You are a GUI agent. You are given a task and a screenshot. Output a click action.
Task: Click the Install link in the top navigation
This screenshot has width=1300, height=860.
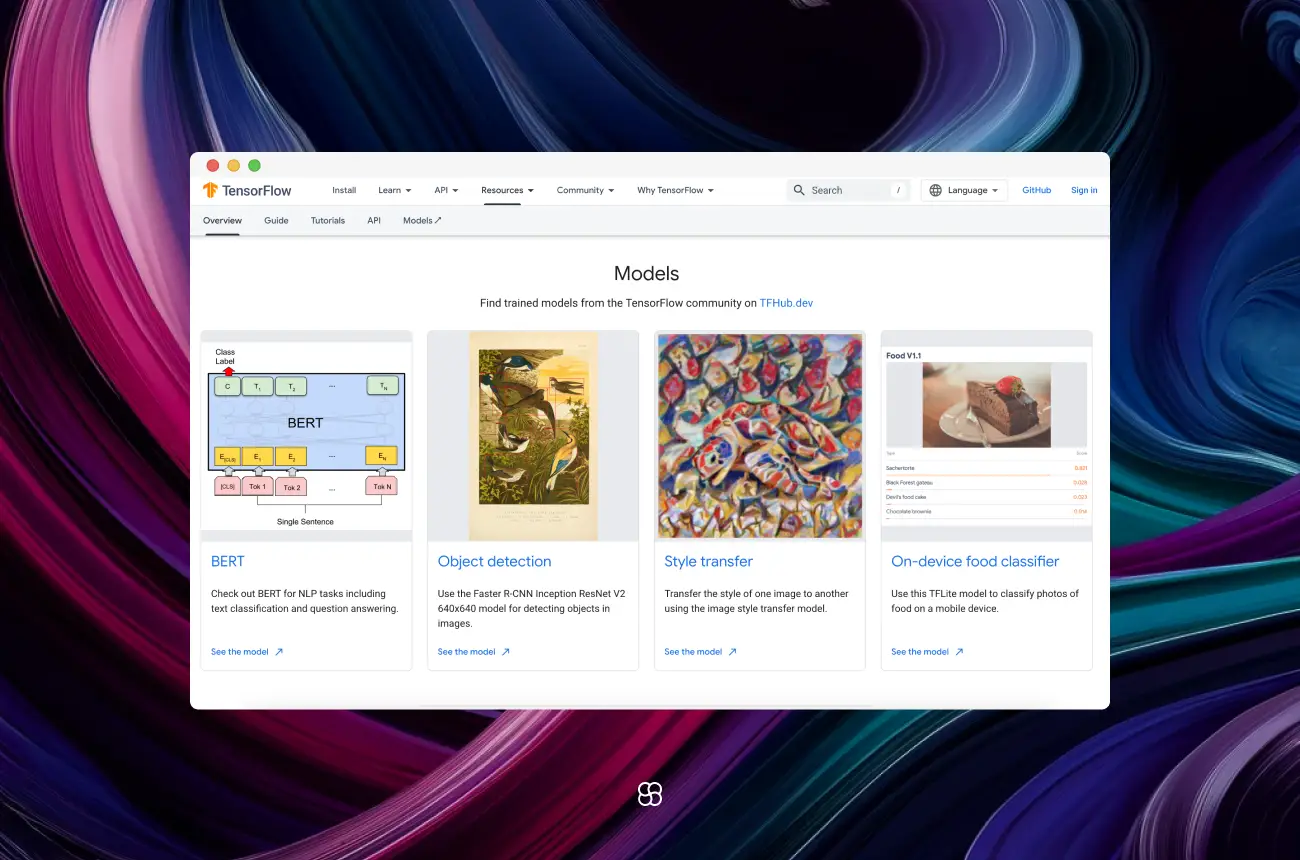pos(344,190)
